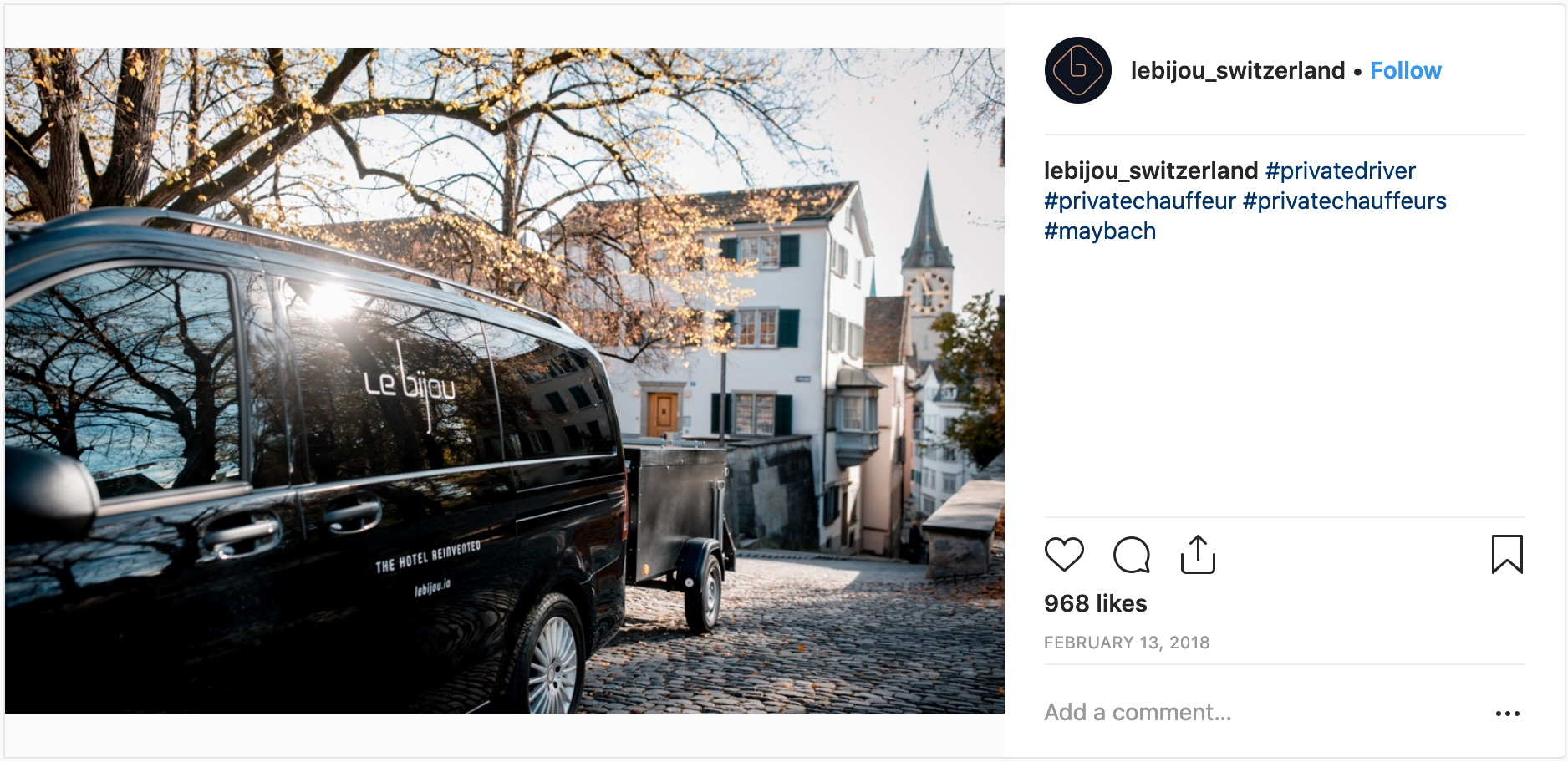
Task: Click the Le Bijou van photo
Action: (x=505, y=381)
